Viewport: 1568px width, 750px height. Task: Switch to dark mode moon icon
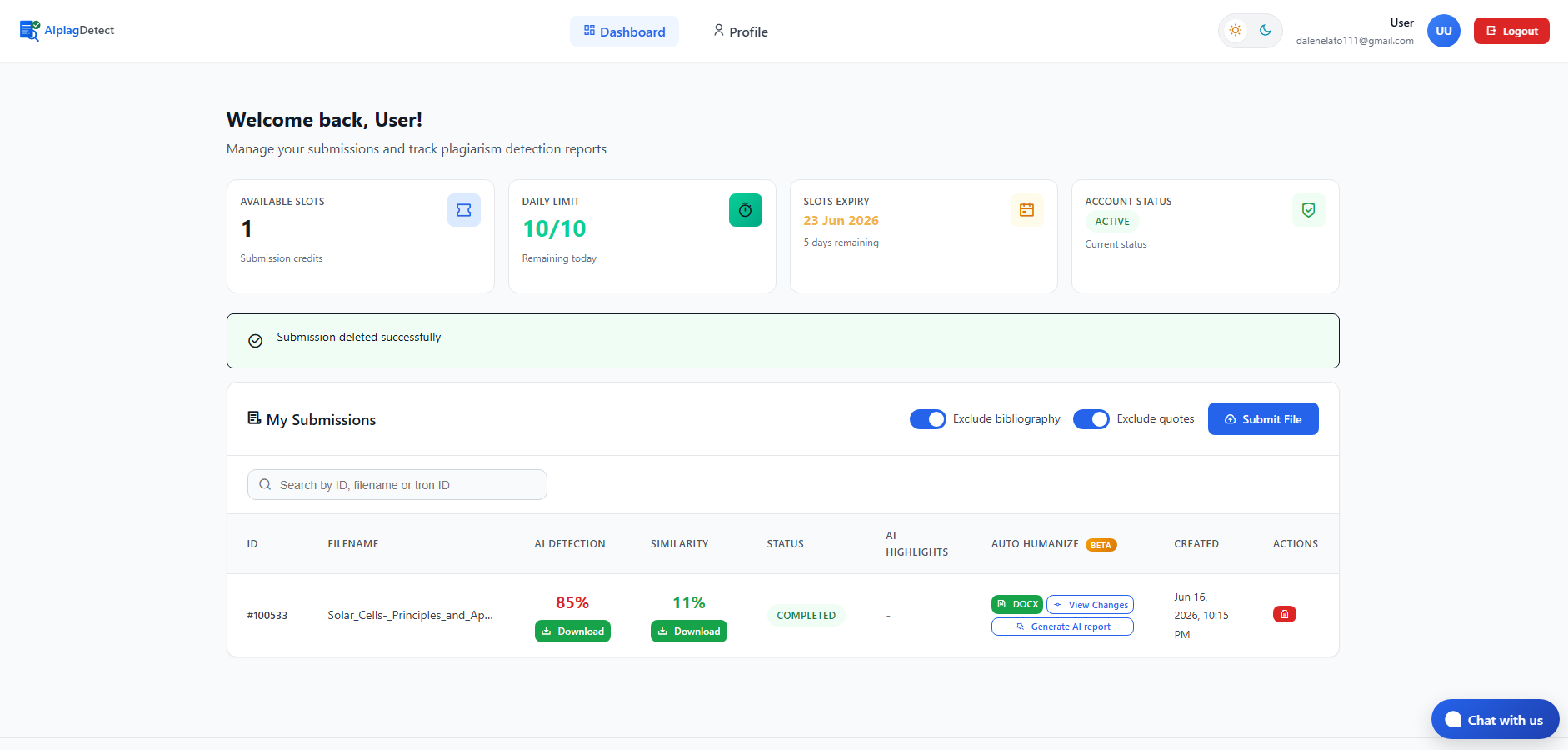1266,31
